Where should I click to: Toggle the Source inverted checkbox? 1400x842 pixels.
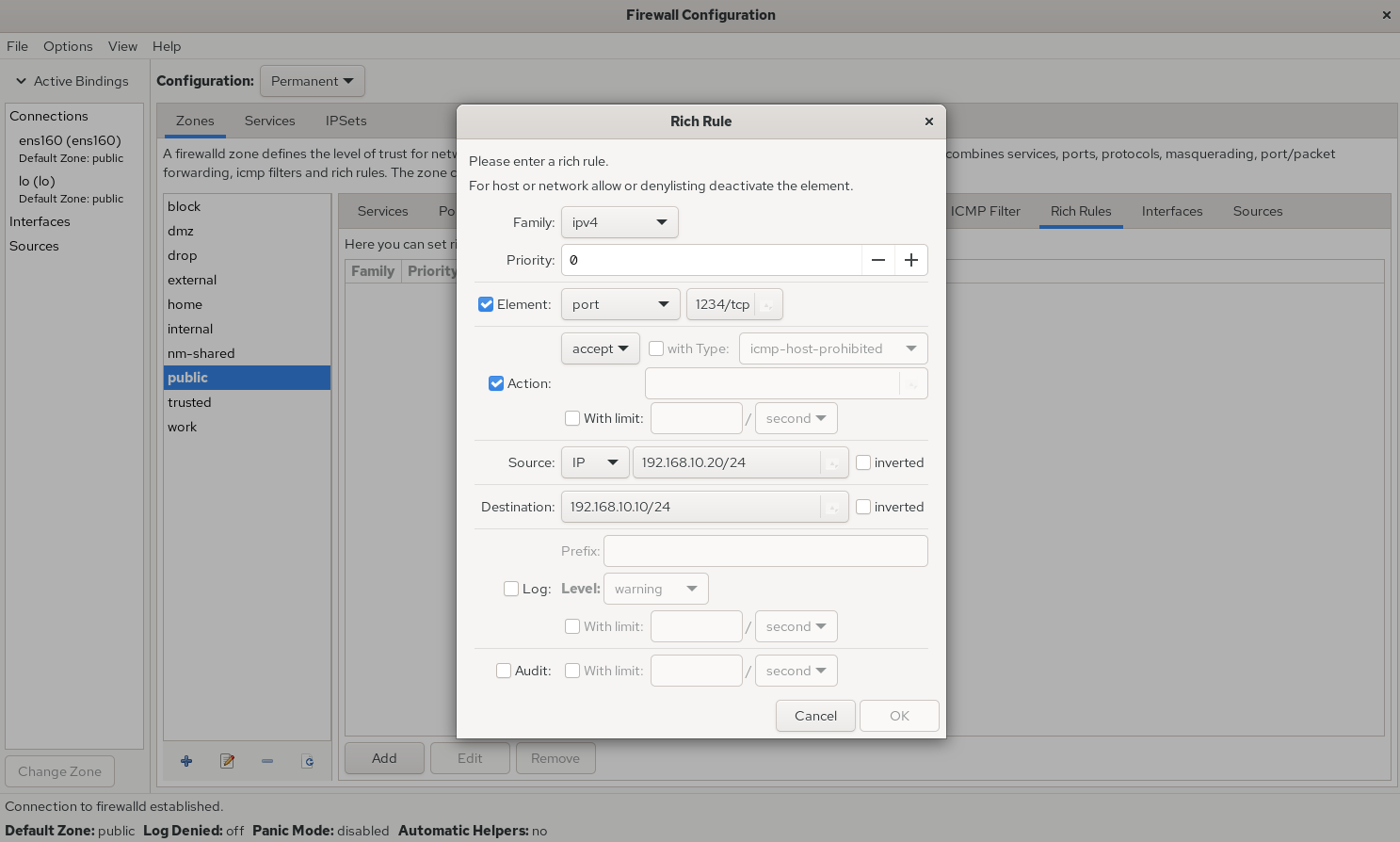pyautogui.click(x=863, y=462)
